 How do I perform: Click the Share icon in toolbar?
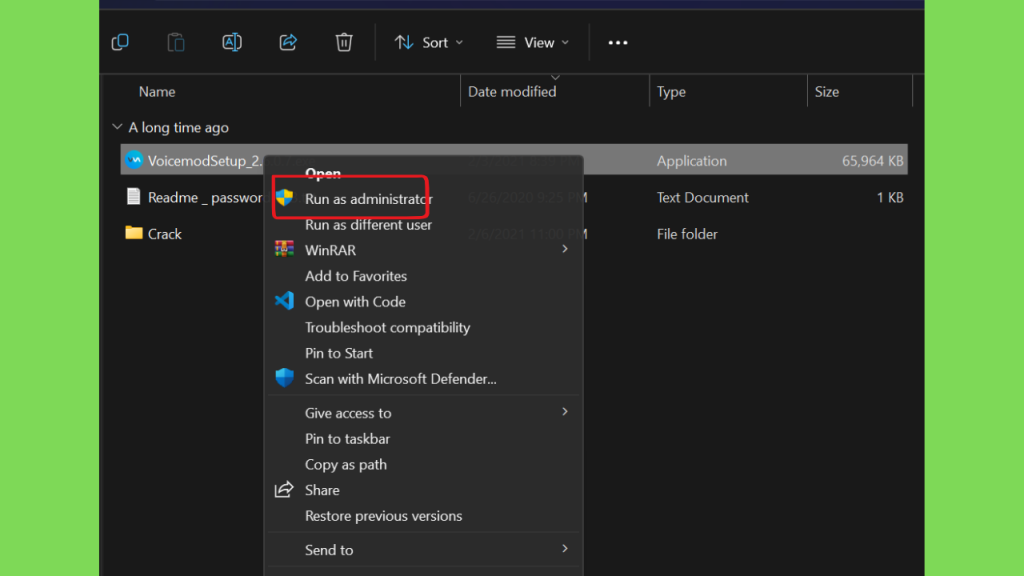coord(288,42)
